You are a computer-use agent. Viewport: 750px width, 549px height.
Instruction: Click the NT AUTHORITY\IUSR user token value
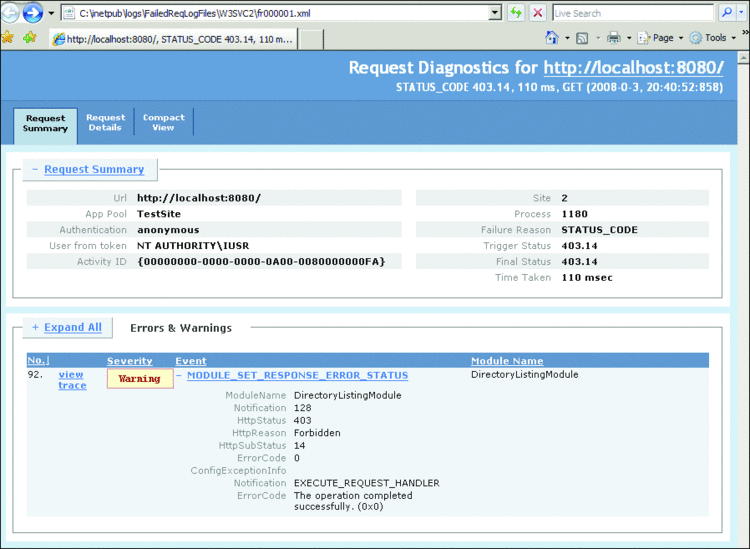click(x=193, y=246)
